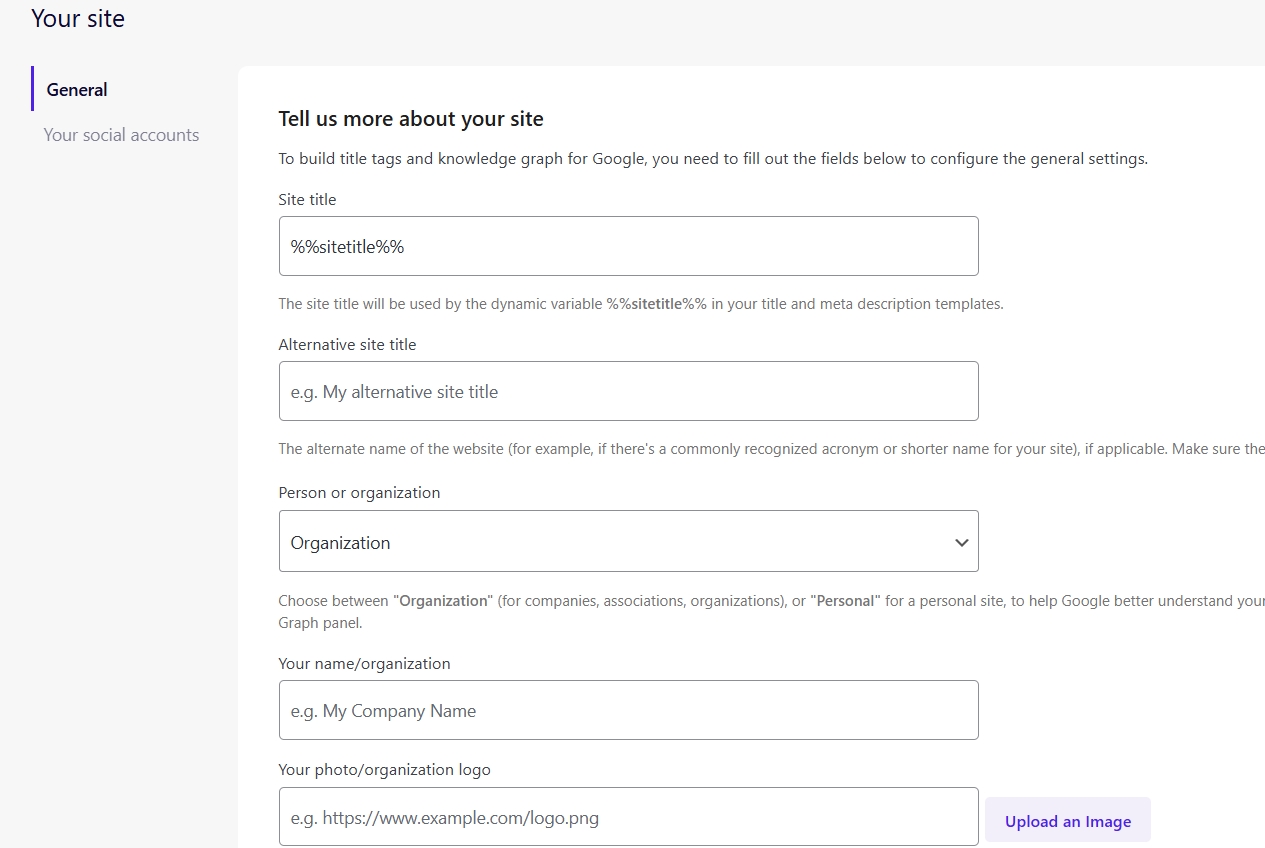Click bold %%sitetitle%% in the help text

pos(656,304)
